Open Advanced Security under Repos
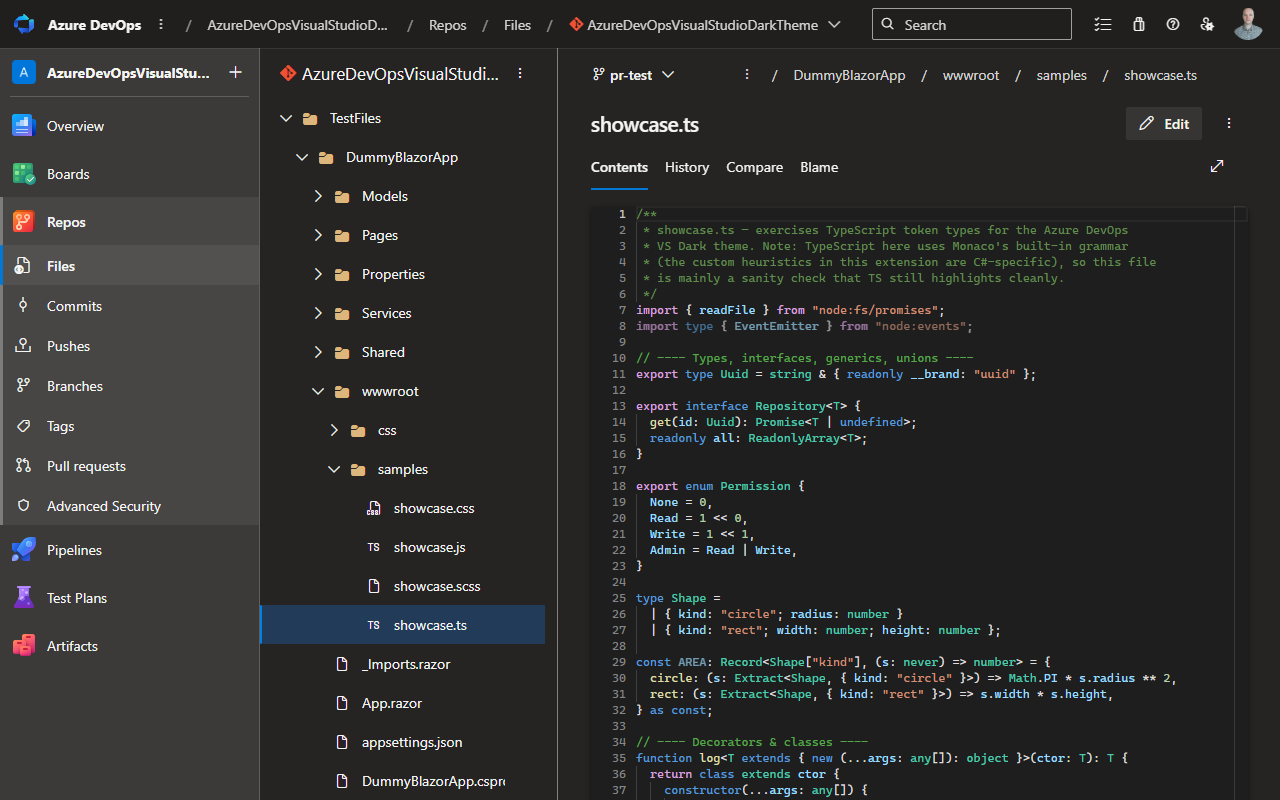The width and height of the screenshot is (1280, 800). click(x=130, y=506)
